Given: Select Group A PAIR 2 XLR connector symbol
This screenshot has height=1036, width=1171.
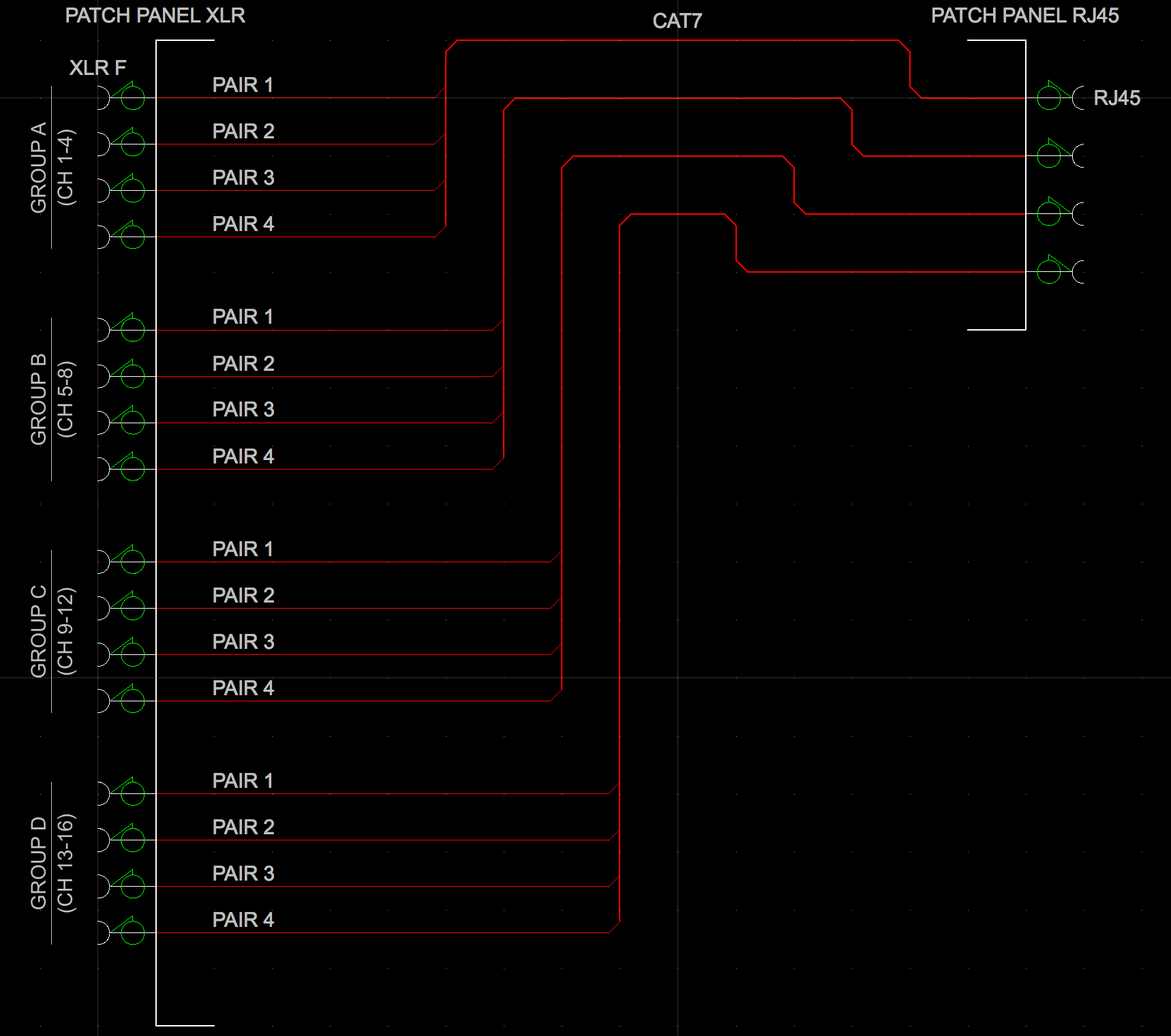Looking at the screenshot, I should coord(121,142).
